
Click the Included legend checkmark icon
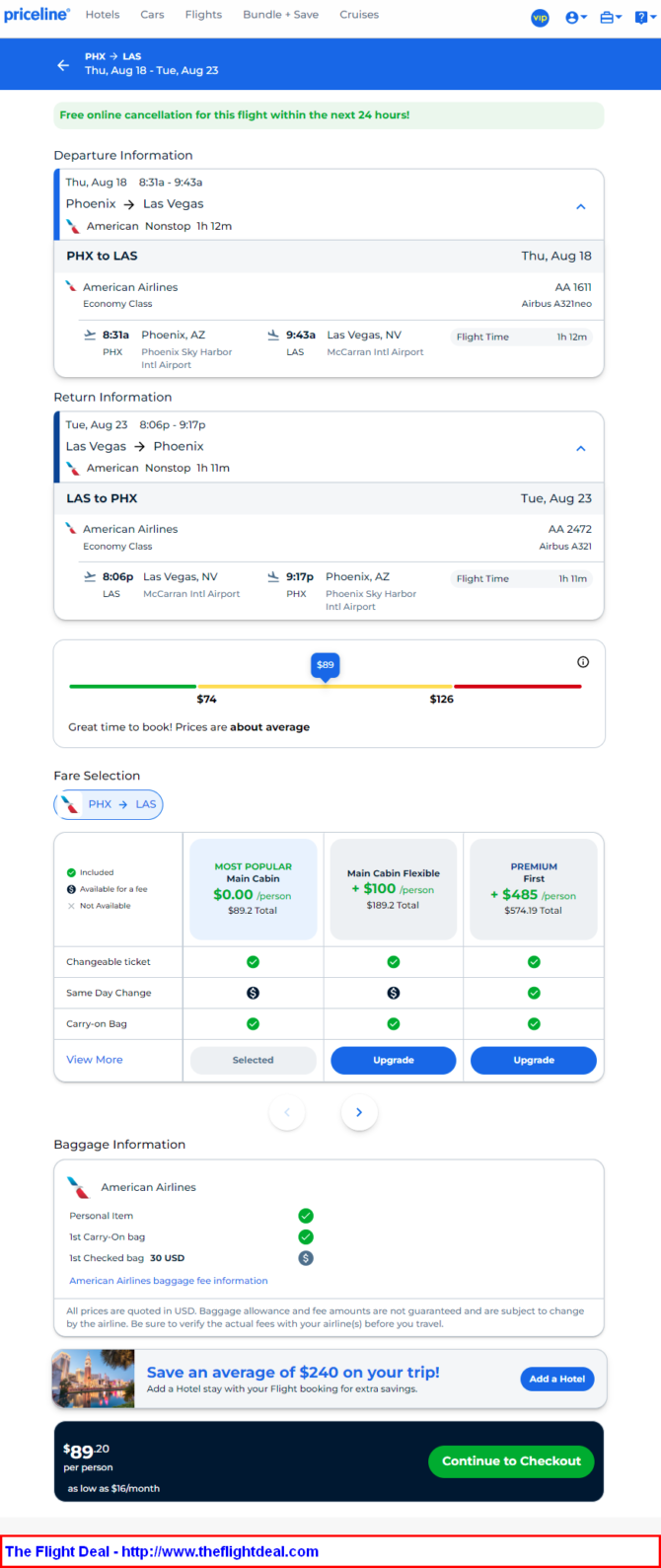[x=71, y=872]
